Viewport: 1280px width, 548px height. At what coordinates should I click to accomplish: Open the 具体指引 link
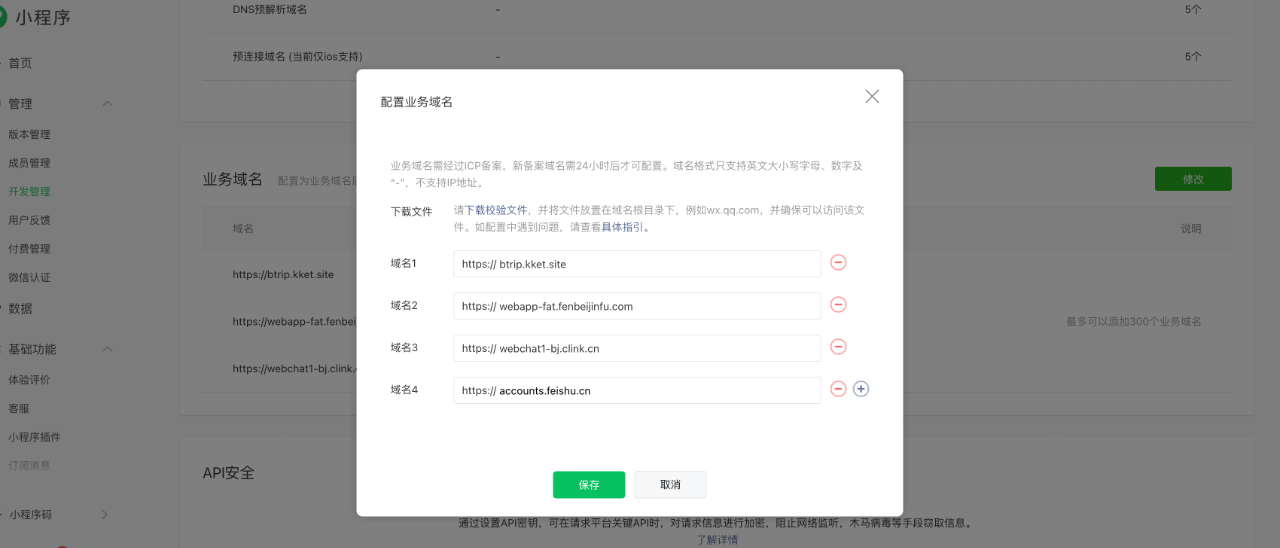[622, 227]
